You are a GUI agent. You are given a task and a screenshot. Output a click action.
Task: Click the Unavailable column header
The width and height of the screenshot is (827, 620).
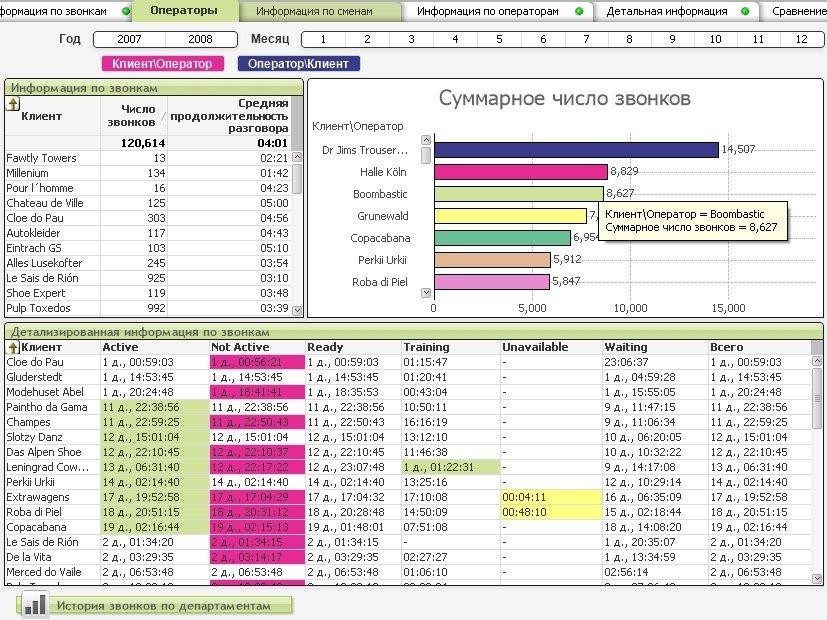[535, 347]
